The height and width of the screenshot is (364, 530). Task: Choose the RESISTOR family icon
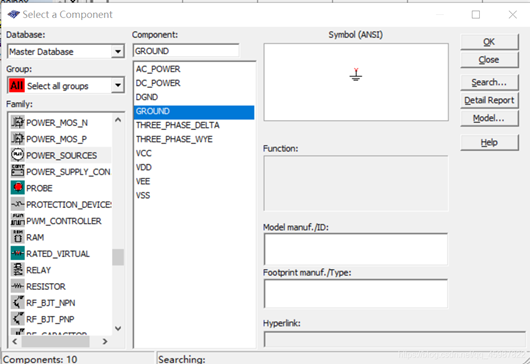(x=18, y=286)
